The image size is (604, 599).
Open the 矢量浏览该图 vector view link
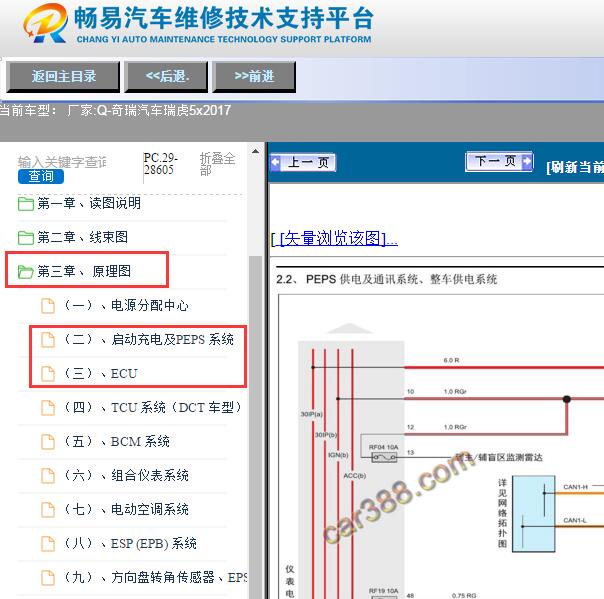(334, 238)
